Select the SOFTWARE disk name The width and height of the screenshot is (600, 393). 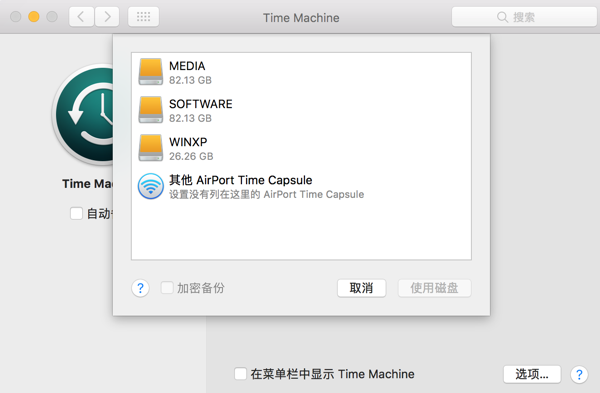pyautogui.click(x=201, y=104)
